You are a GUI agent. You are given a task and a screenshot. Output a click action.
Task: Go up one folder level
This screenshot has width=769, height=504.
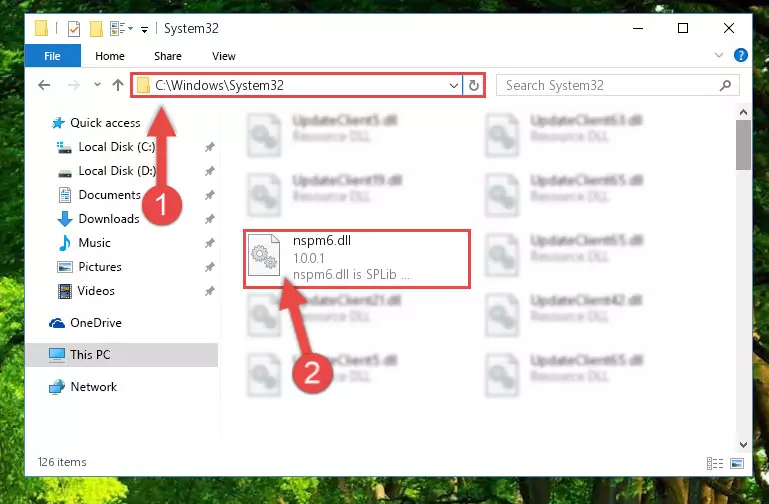click(118, 85)
